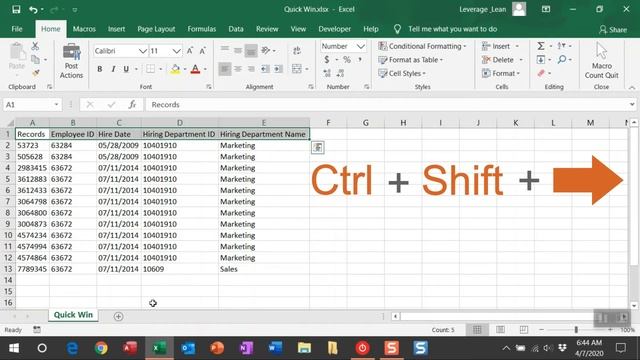Apply the Borders icon in the Font group
The height and width of the screenshot is (360, 640).
tap(151, 69)
